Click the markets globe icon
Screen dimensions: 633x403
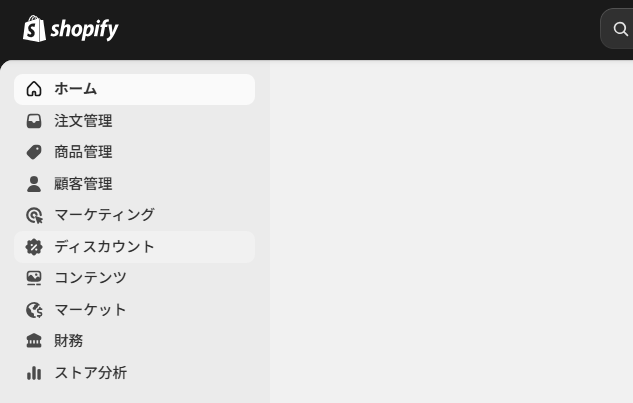coord(34,310)
